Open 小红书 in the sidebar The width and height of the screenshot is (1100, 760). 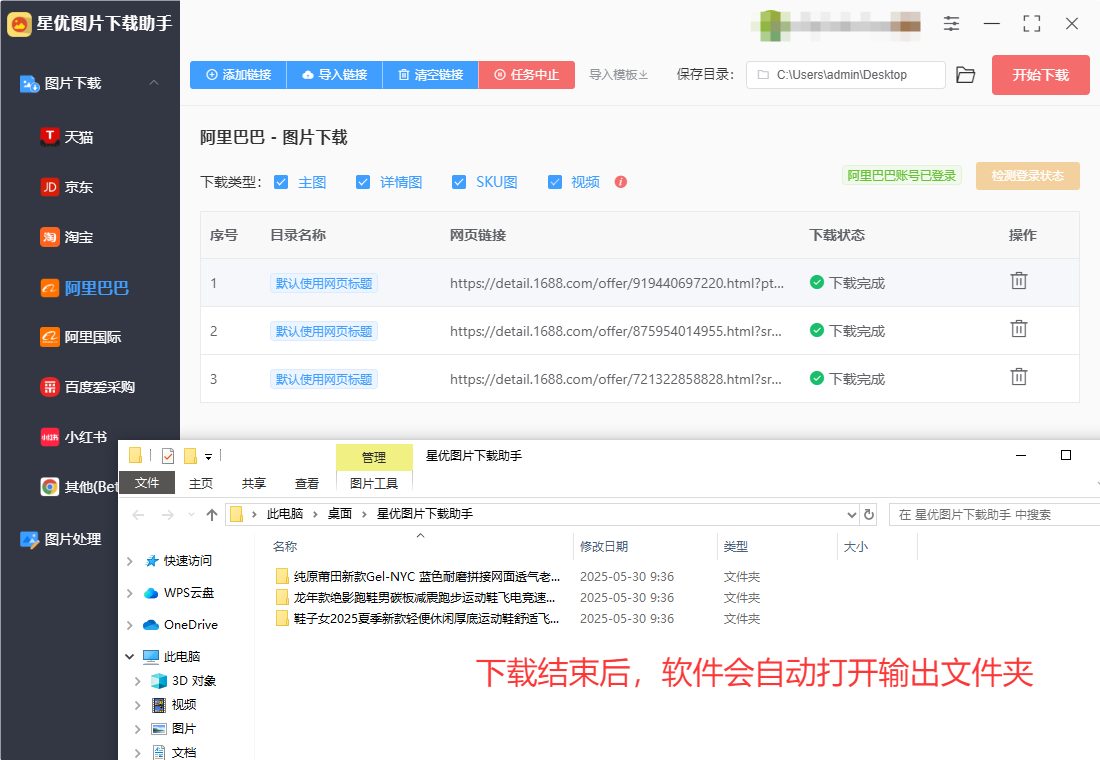(x=74, y=437)
